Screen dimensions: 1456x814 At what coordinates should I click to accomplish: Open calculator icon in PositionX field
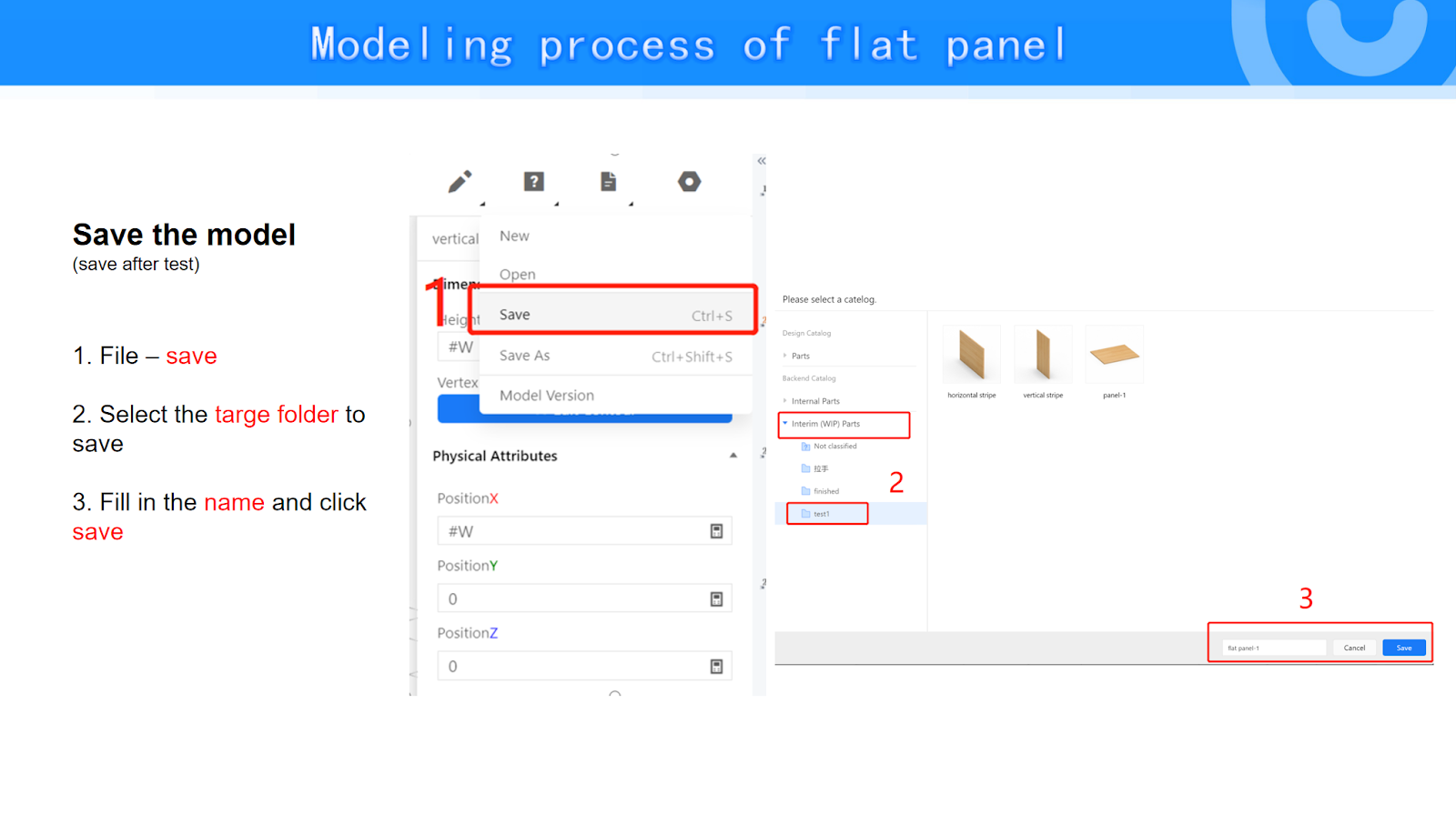click(716, 531)
